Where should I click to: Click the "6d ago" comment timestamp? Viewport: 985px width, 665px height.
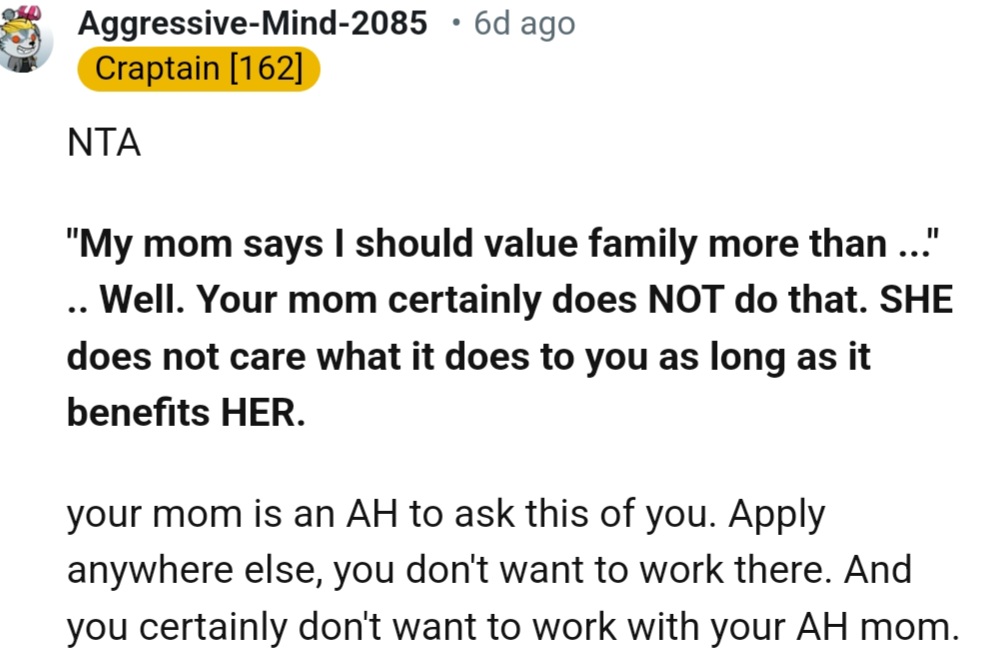(525, 24)
